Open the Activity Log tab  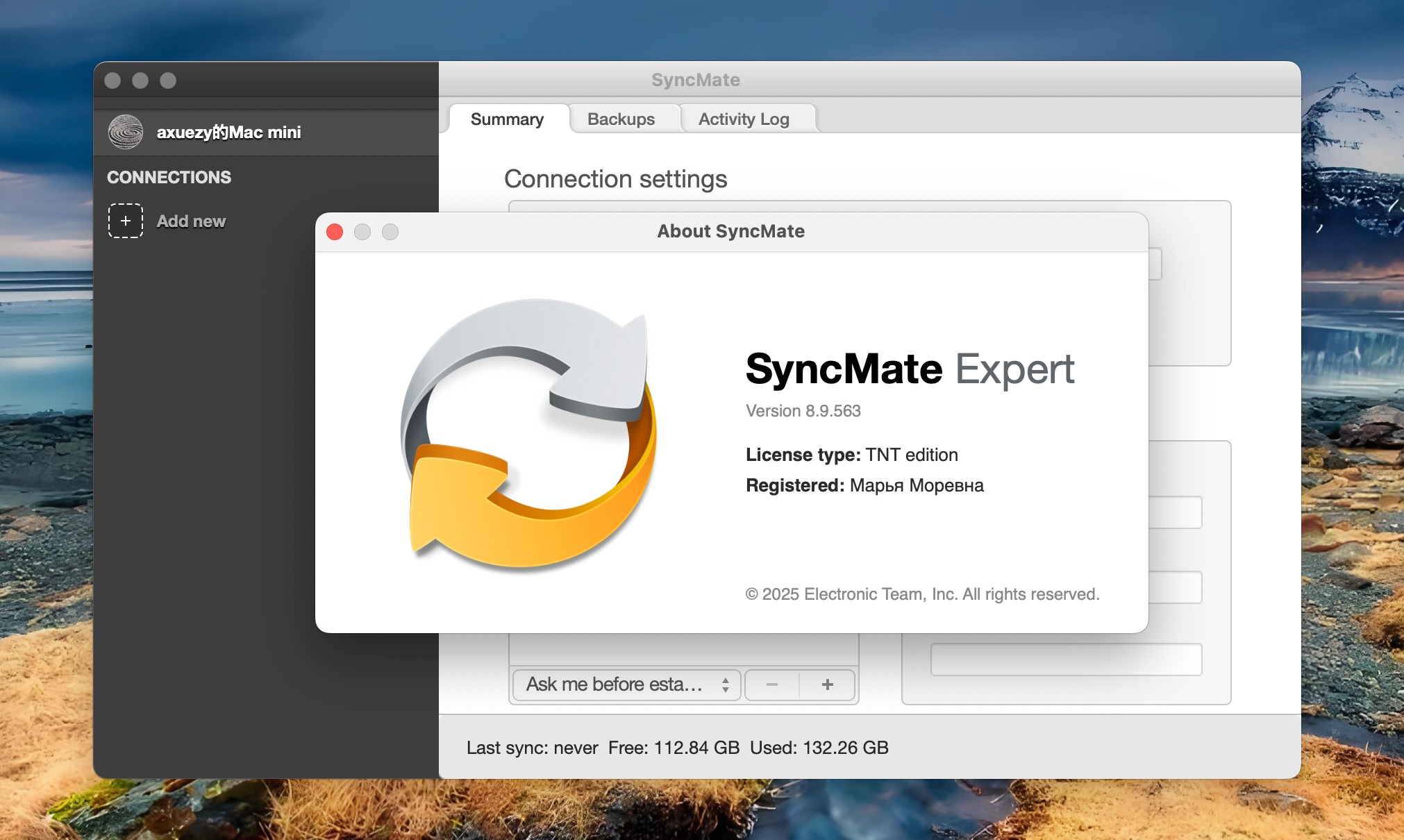point(744,119)
